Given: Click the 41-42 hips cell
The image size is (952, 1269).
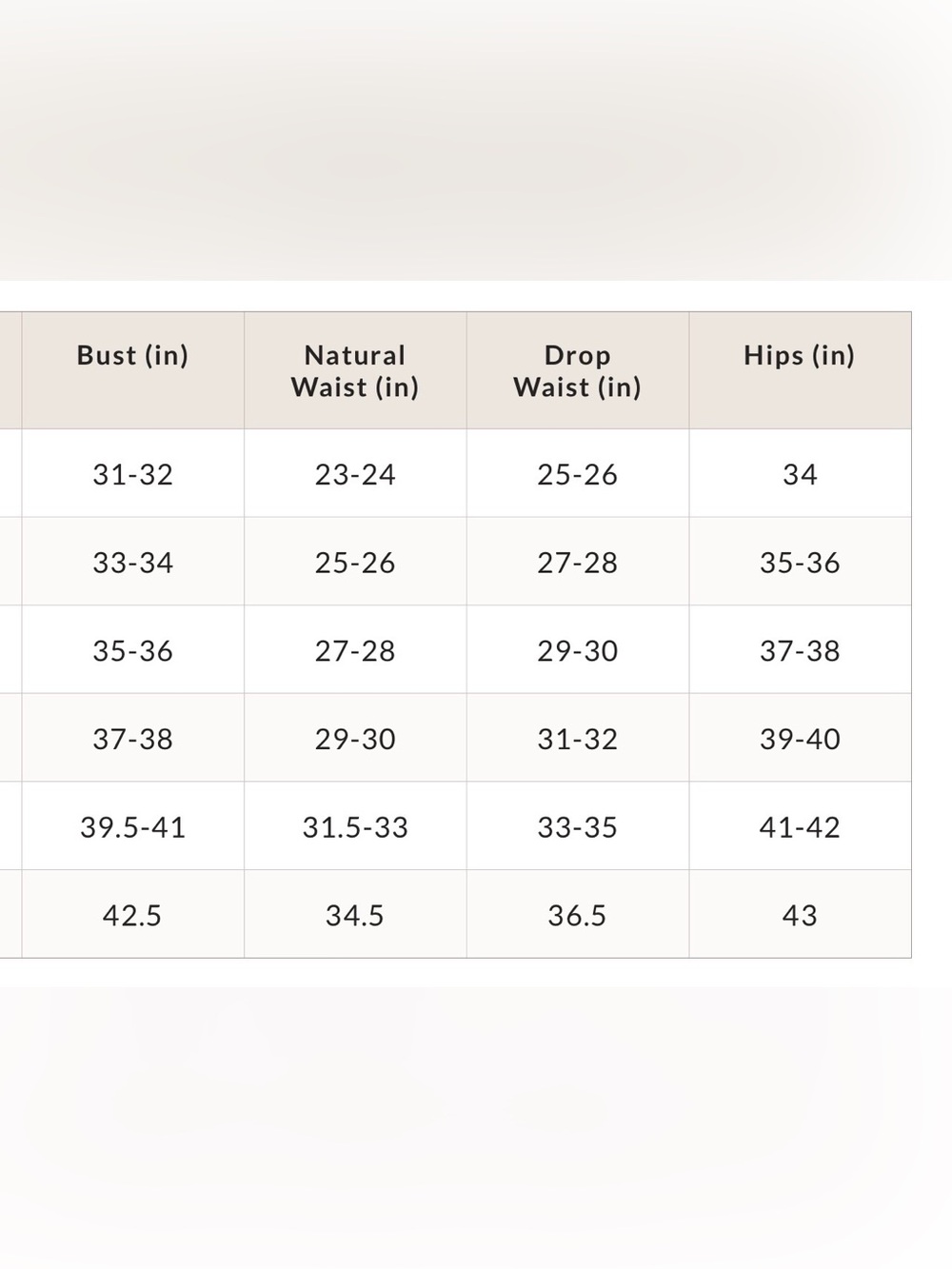Looking at the screenshot, I should (x=800, y=826).
